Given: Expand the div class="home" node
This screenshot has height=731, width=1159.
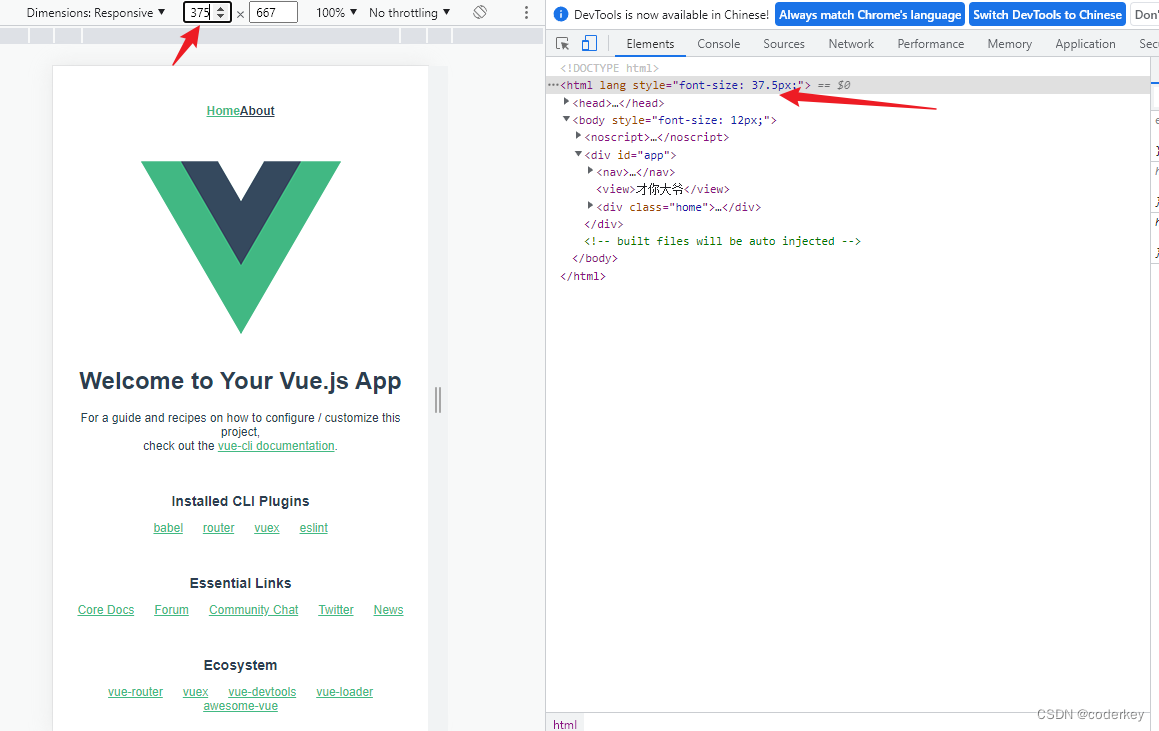Looking at the screenshot, I should click(590, 205).
